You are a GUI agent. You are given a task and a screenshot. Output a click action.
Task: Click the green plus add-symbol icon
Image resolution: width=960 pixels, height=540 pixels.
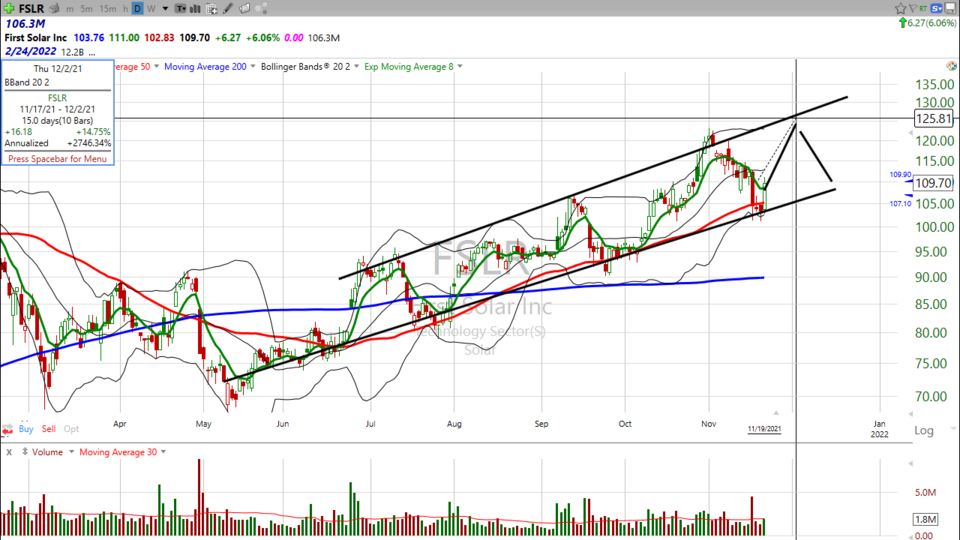coord(9,9)
